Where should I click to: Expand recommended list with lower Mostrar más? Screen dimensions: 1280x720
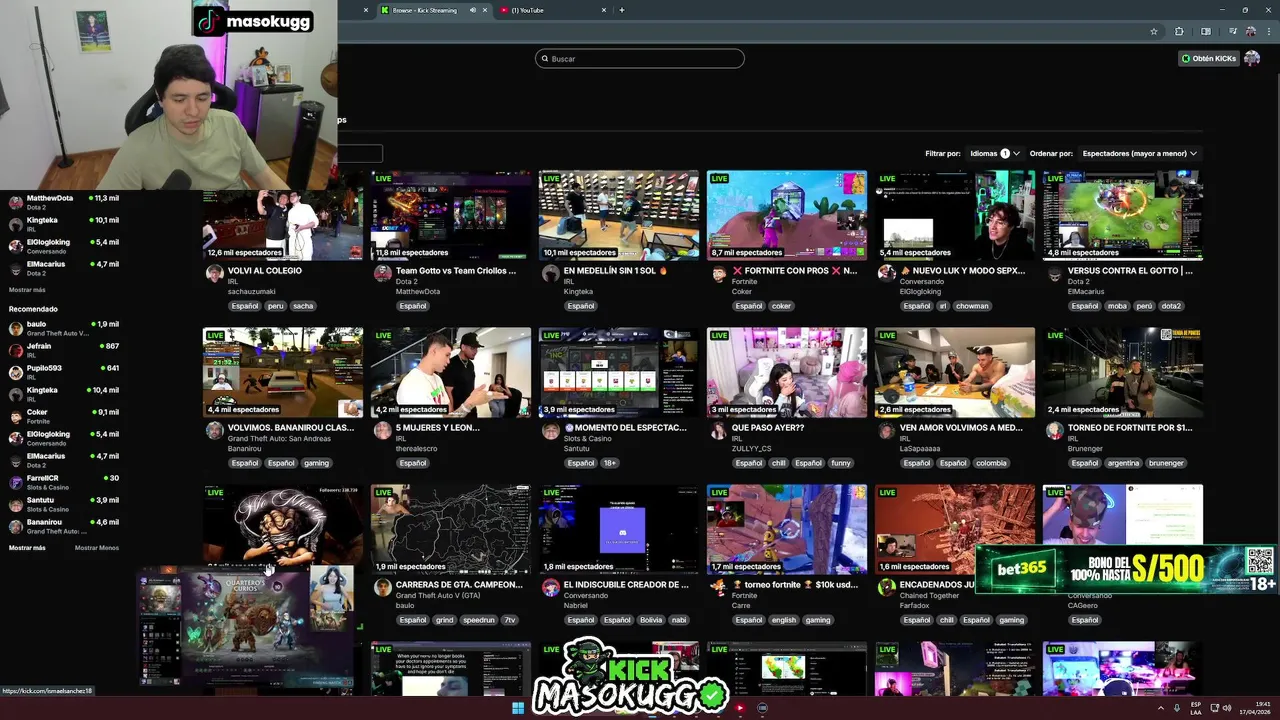[27, 548]
